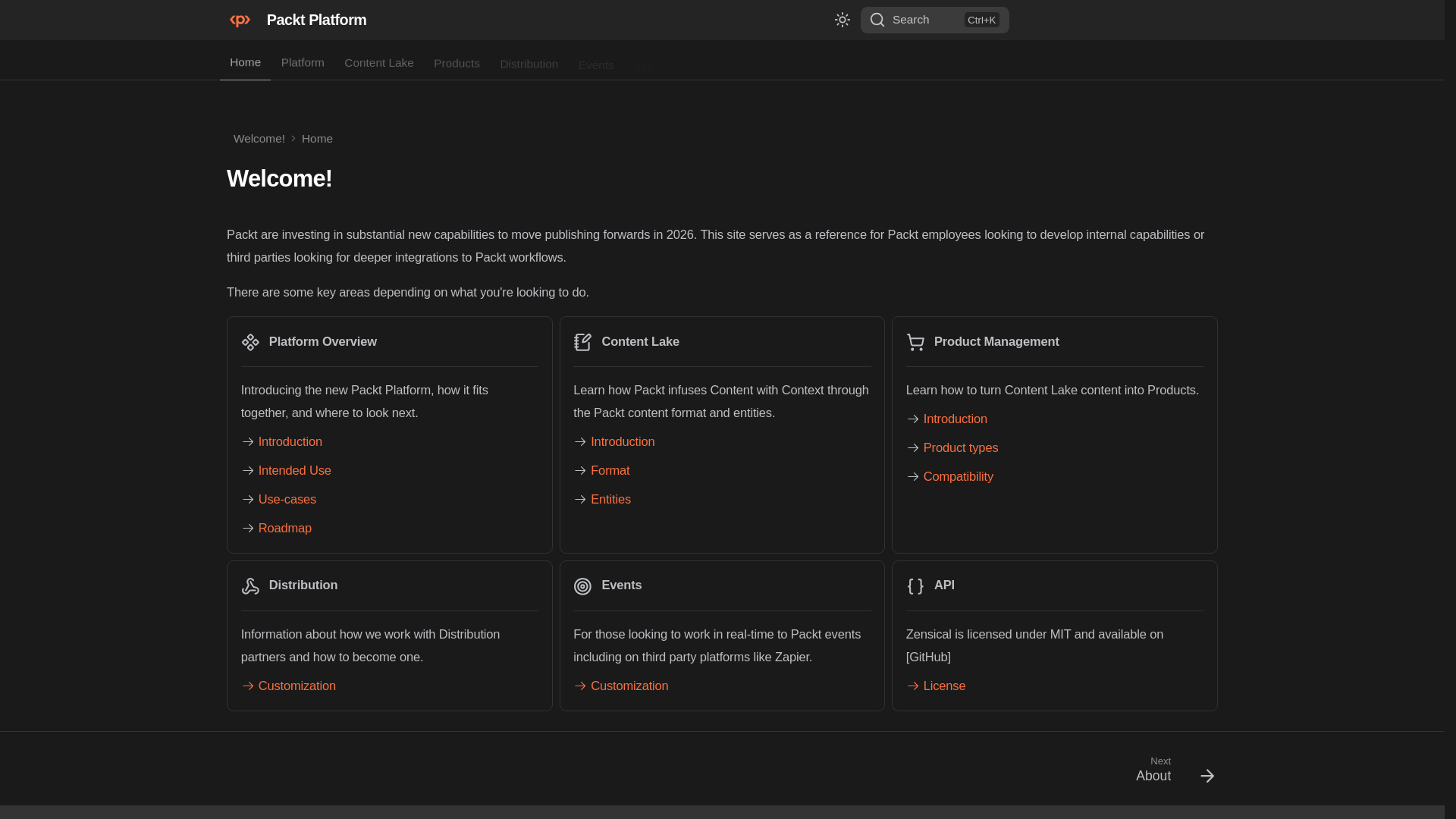This screenshot has height=819, width=1456.
Task: Click the Content Lake card heading
Action: (641, 342)
